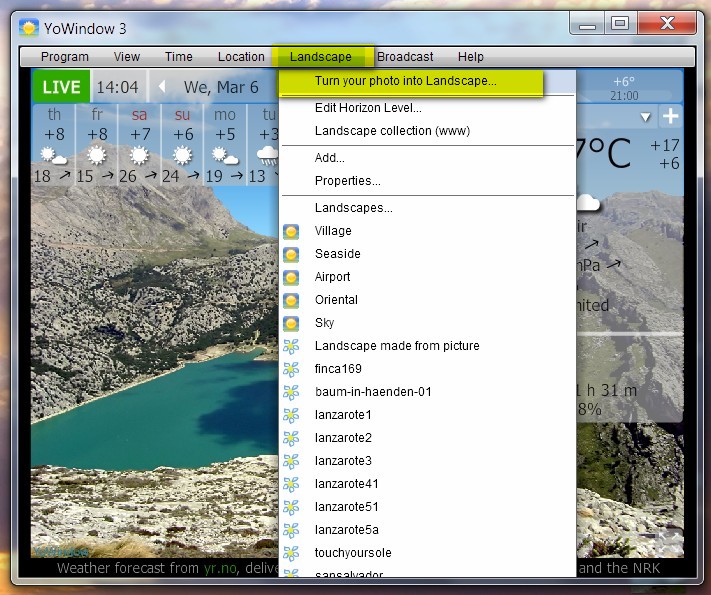The image size is (711, 595).
Task: Open the Help menu
Action: tap(471, 57)
